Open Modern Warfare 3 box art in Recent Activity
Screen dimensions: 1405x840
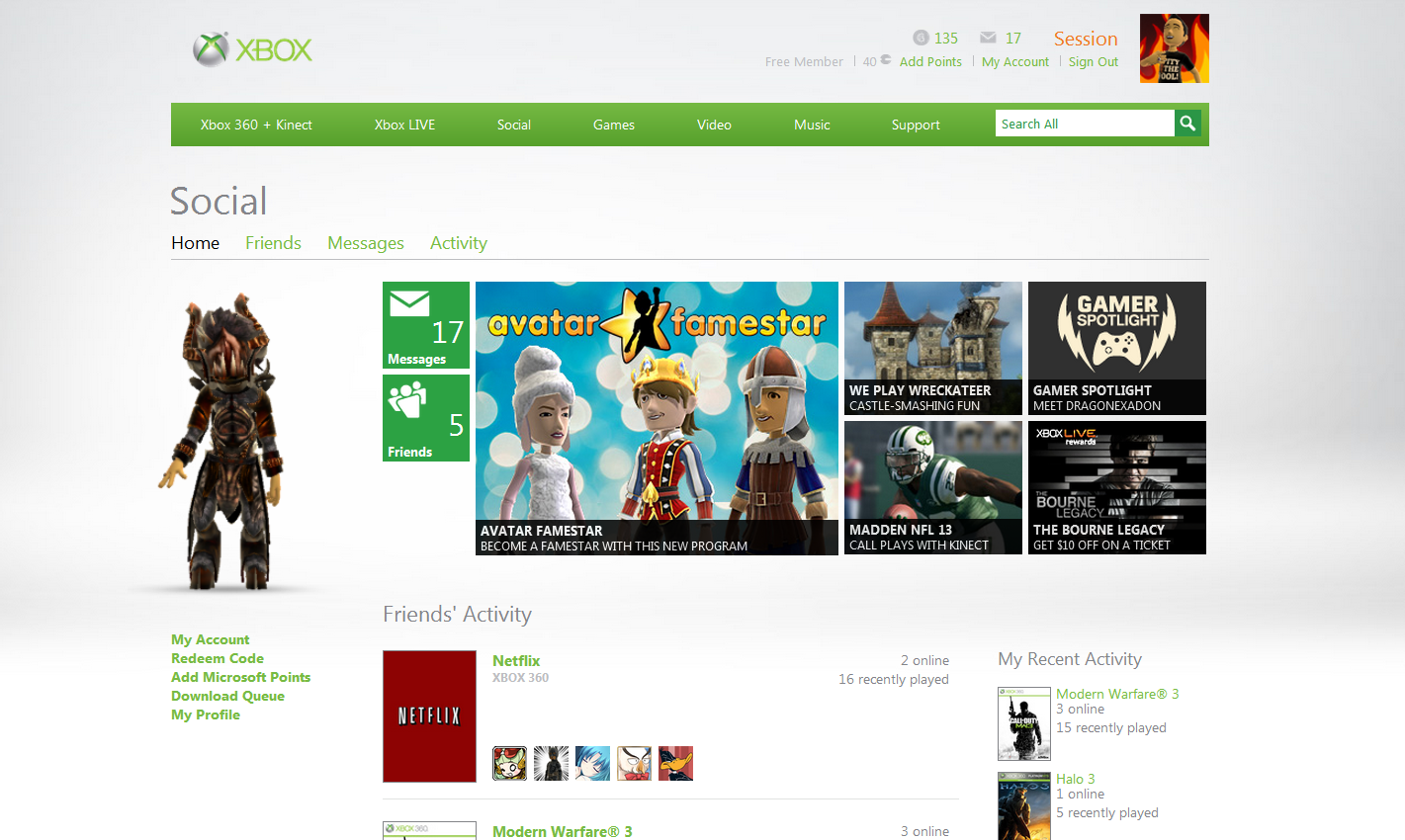point(1023,723)
